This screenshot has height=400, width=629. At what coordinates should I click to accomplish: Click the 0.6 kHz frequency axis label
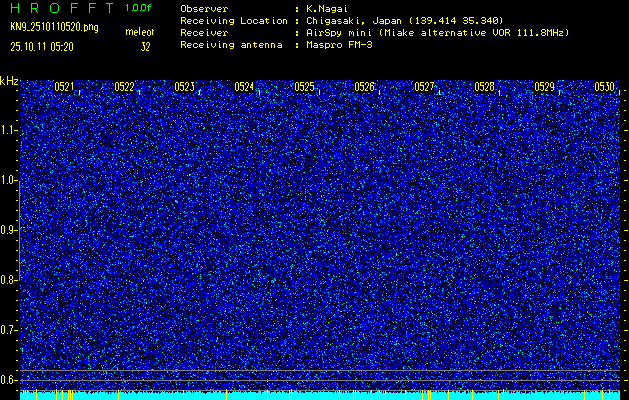9,379
